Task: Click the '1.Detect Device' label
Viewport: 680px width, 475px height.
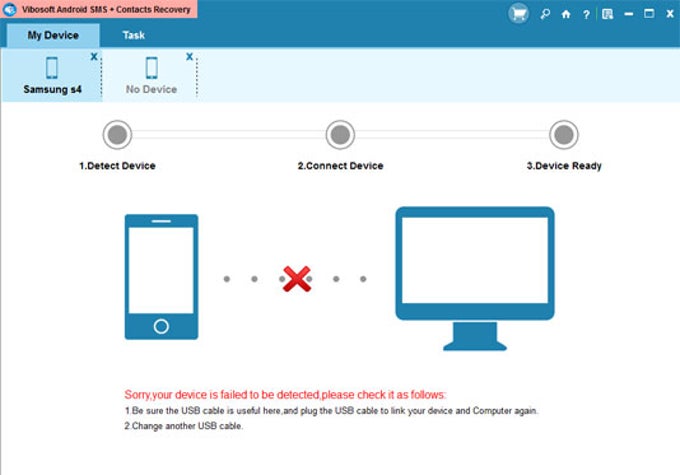Action: (117, 166)
